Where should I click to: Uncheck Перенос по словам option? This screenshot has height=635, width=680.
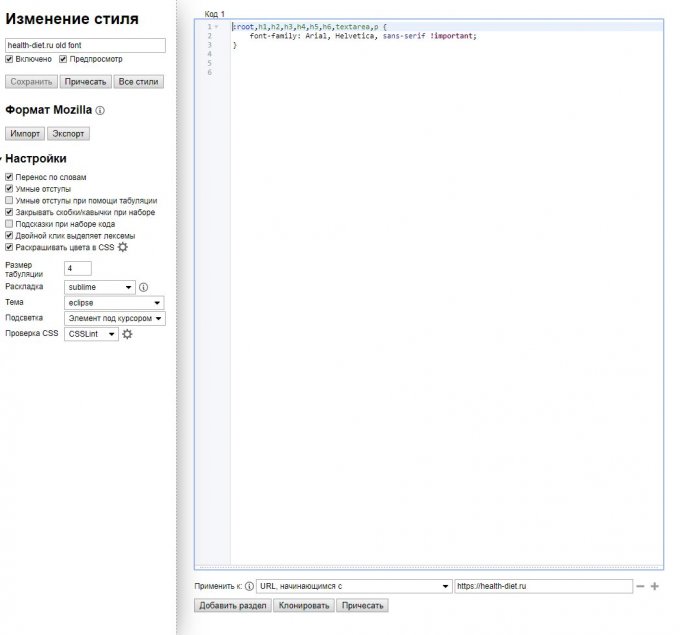10,177
